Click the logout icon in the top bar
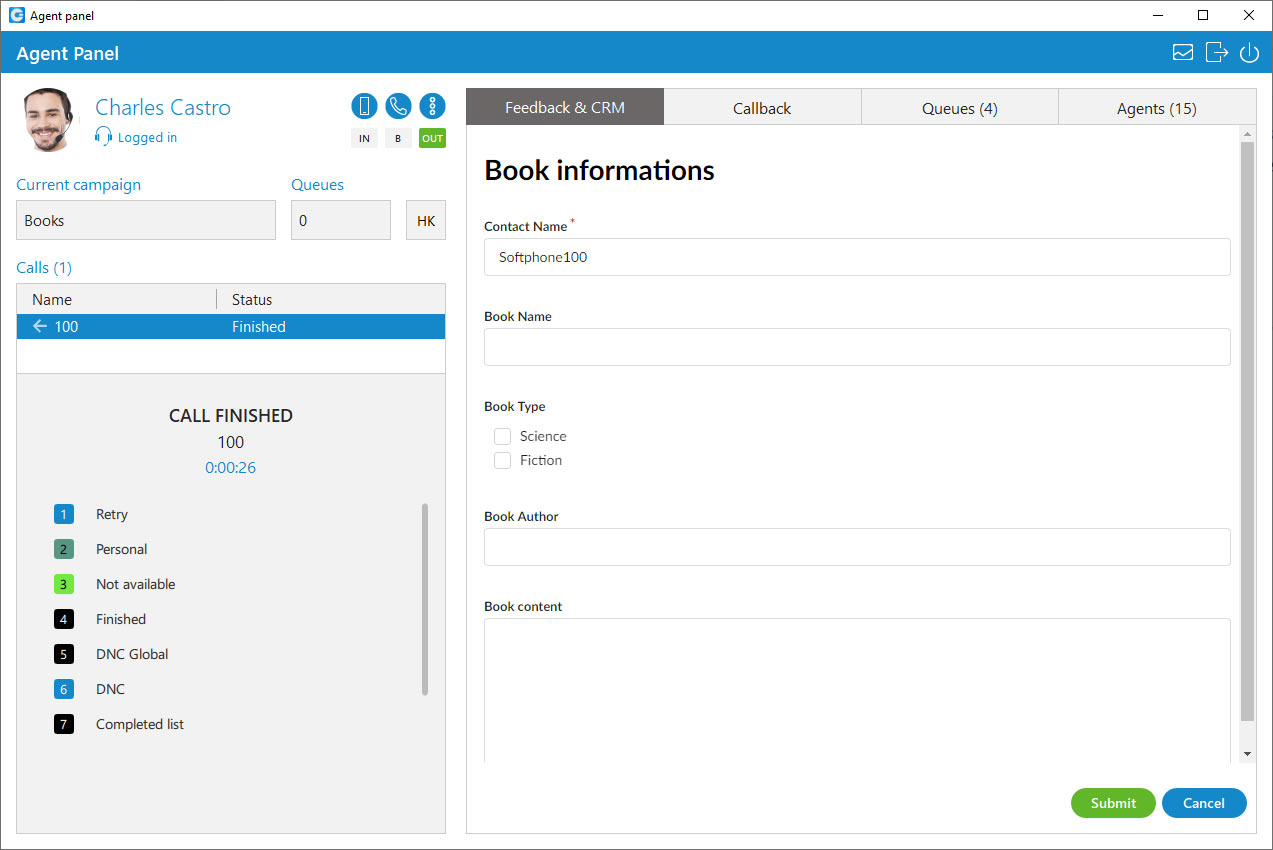The image size is (1273, 850). point(1216,52)
